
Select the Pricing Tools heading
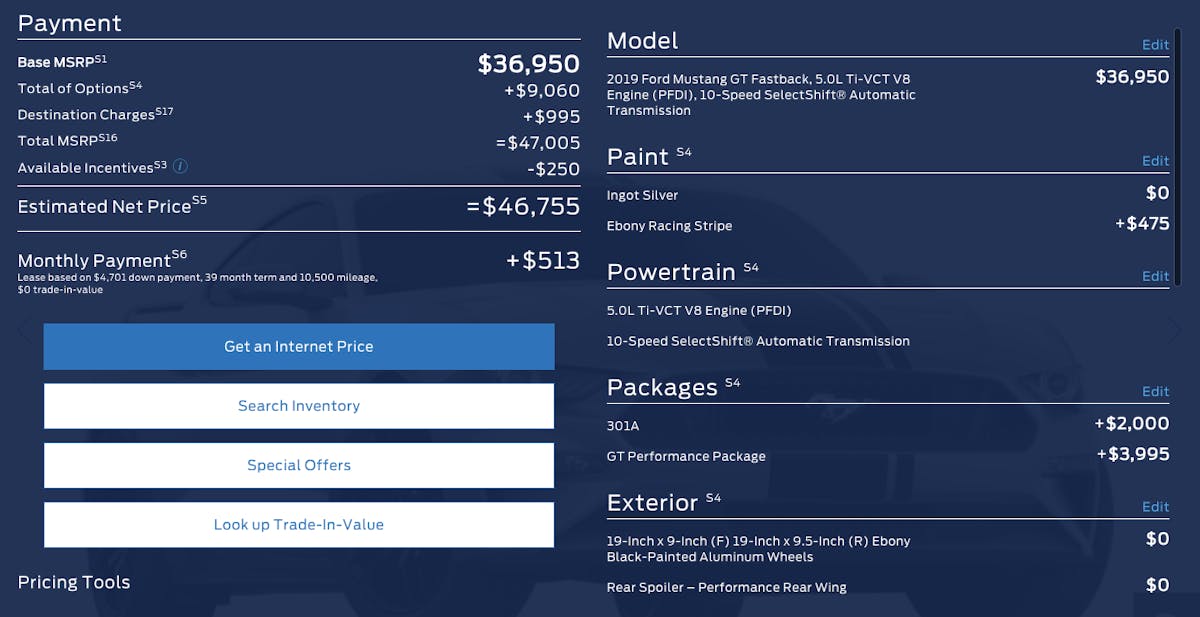tap(74, 582)
